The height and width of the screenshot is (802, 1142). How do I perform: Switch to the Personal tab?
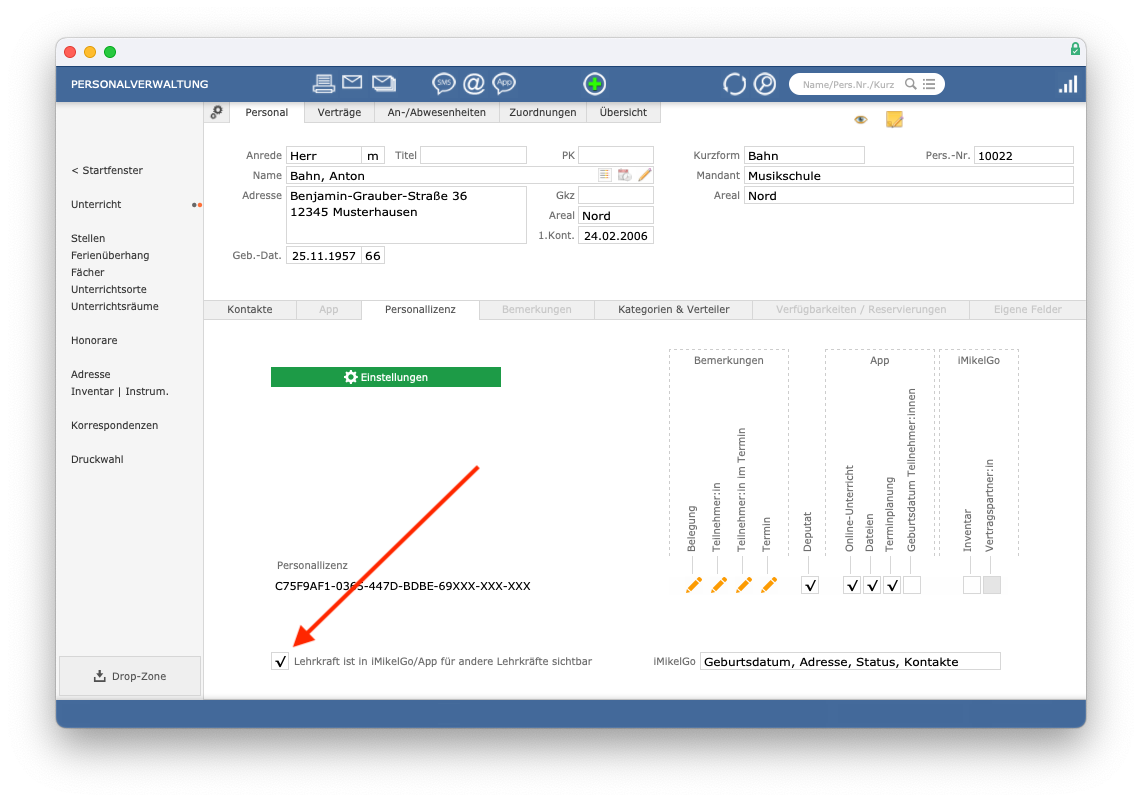pos(267,112)
